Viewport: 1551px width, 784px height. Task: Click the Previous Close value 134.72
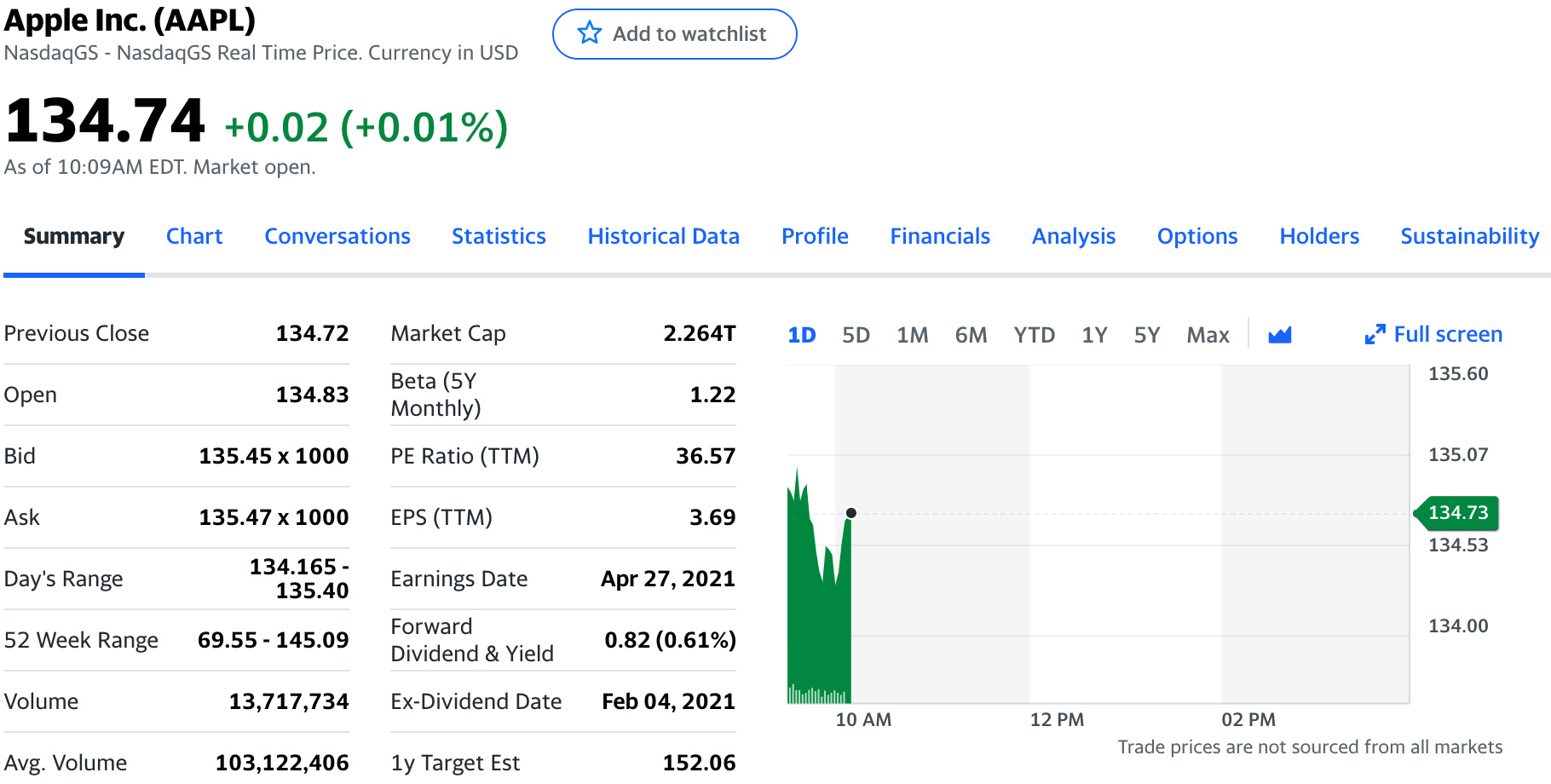312,333
